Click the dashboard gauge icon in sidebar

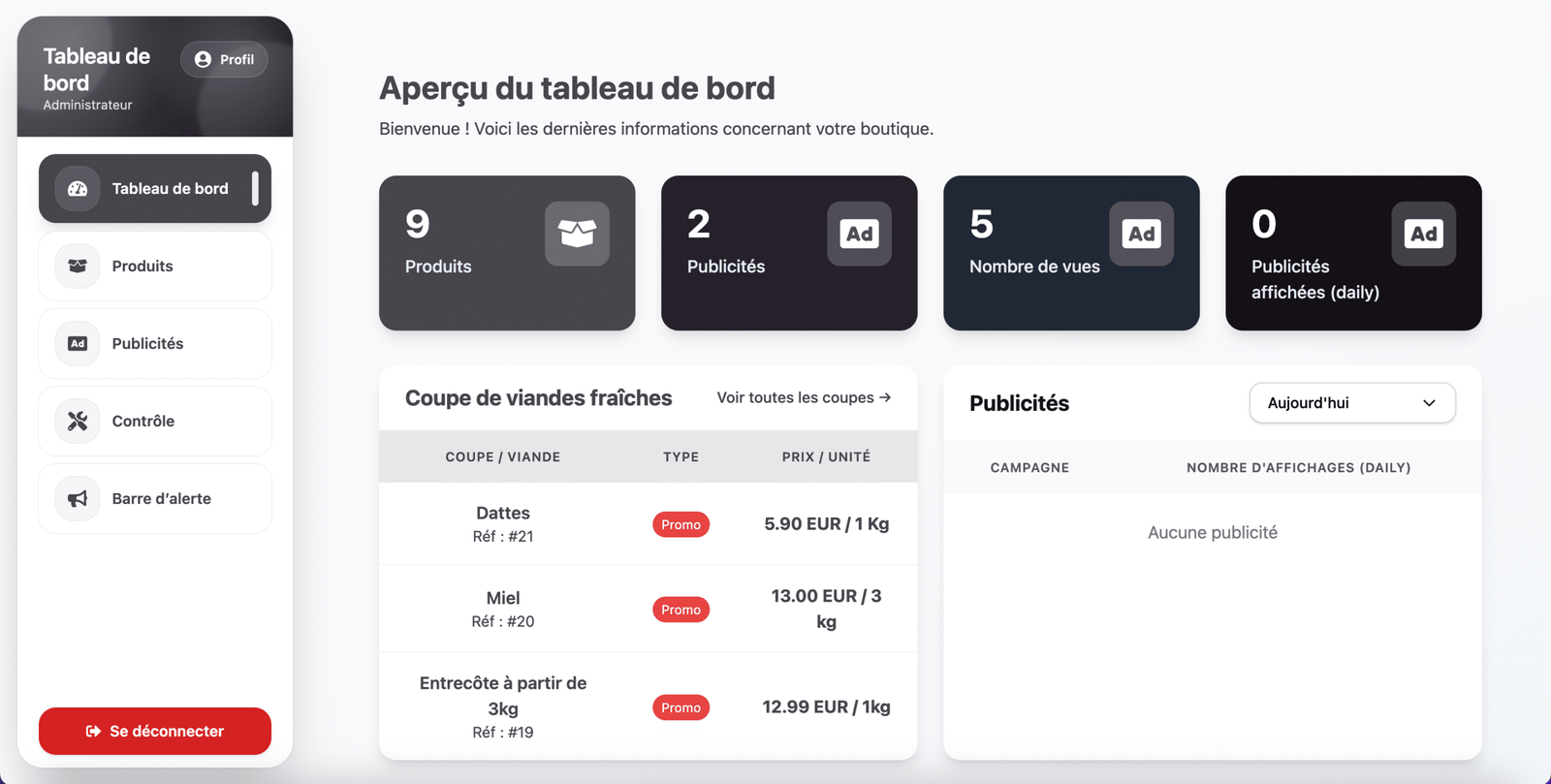78,189
